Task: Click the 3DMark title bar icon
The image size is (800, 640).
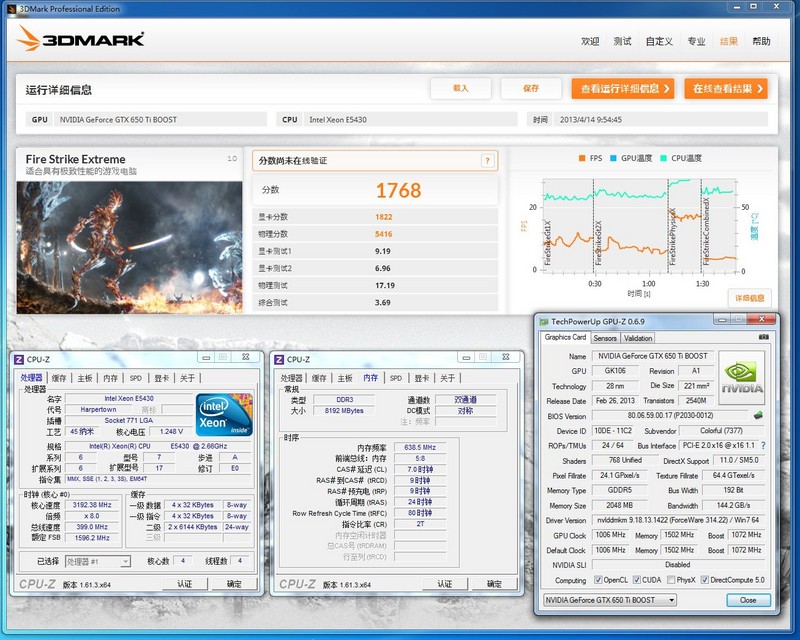Action: point(11,9)
